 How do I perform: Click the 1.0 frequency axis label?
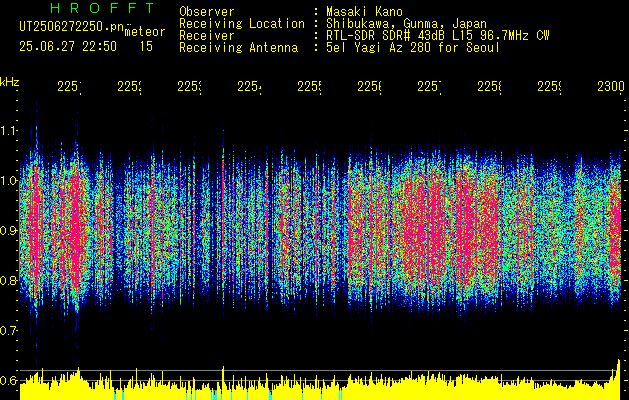tap(9, 181)
